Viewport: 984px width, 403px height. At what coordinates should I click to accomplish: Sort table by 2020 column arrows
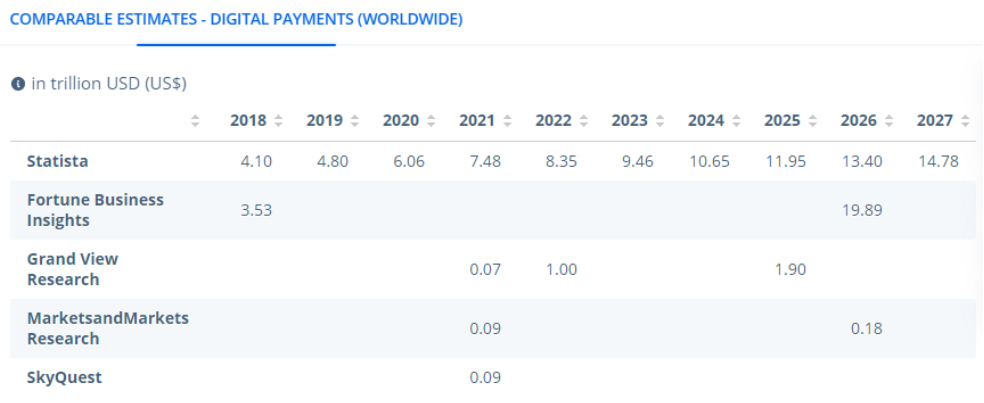pyautogui.click(x=431, y=121)
